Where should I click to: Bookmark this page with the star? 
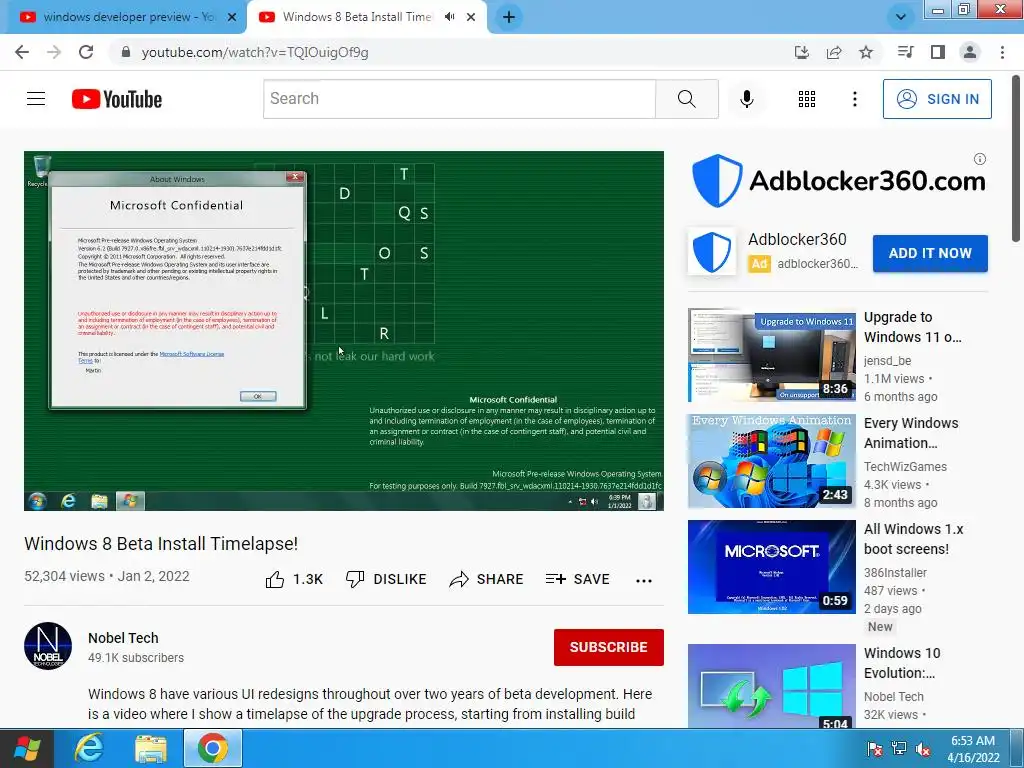point(866,52)
